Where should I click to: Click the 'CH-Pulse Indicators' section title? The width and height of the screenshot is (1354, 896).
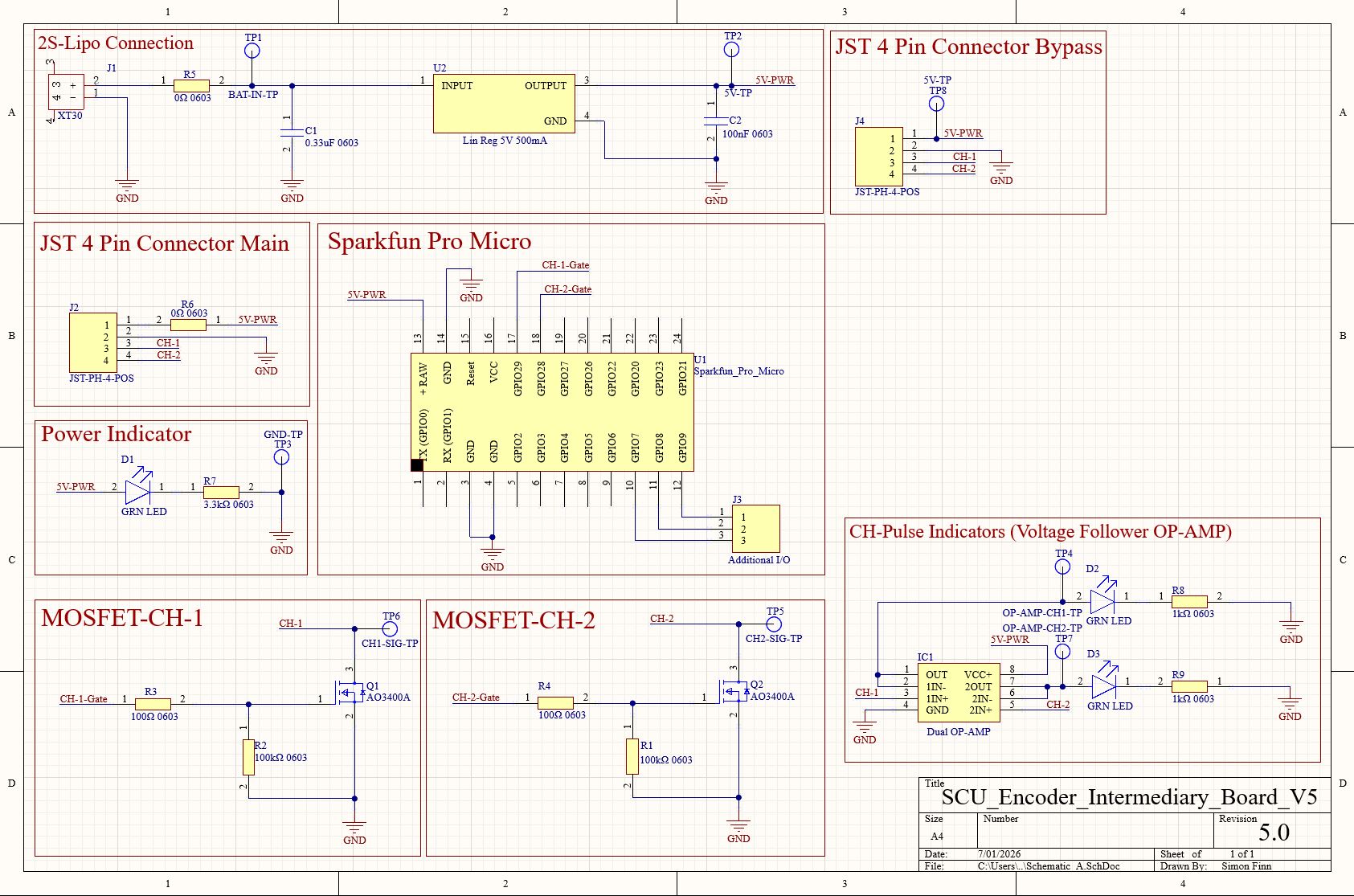tap(1041, 531)
